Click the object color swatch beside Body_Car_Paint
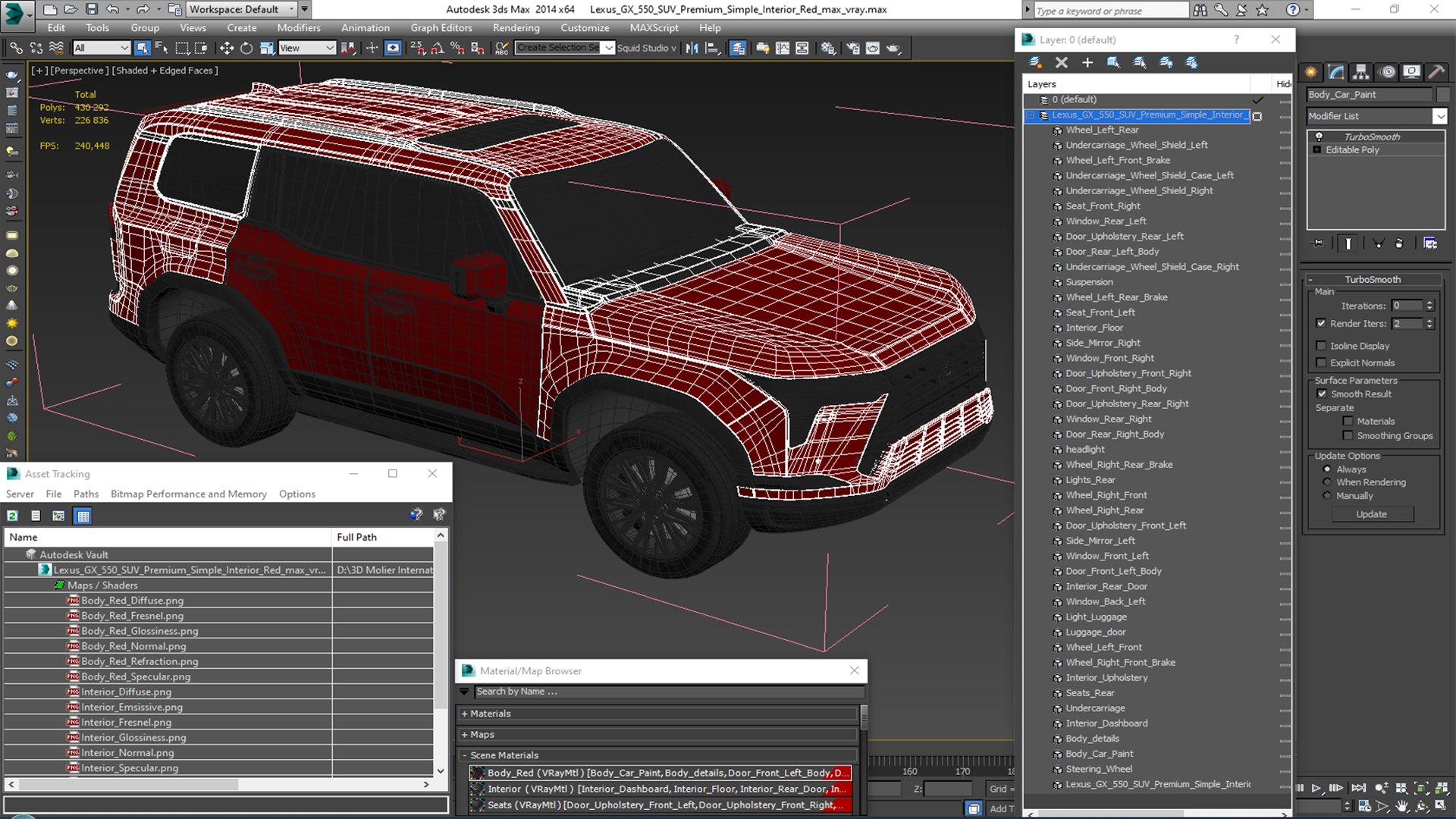 tap(1442, 94)
